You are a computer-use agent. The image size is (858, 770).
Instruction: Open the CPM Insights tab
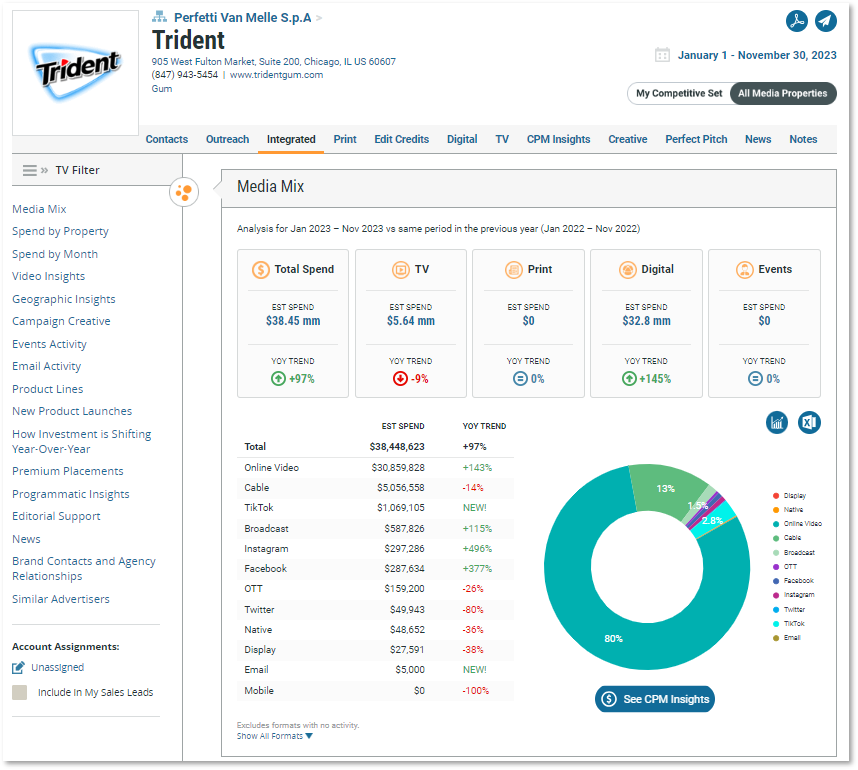coord(559,140)
